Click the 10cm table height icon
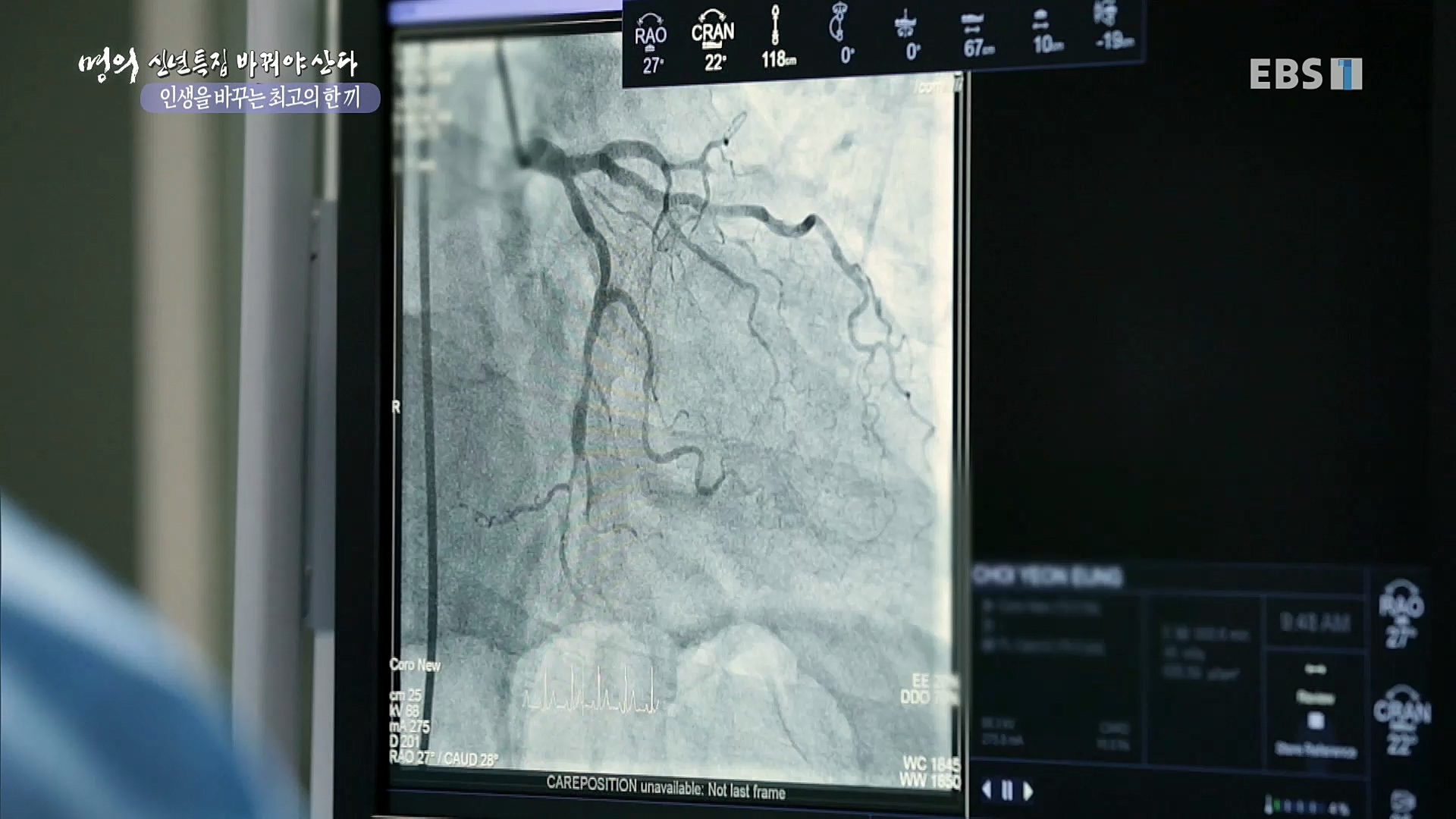 pos(1046,33)
